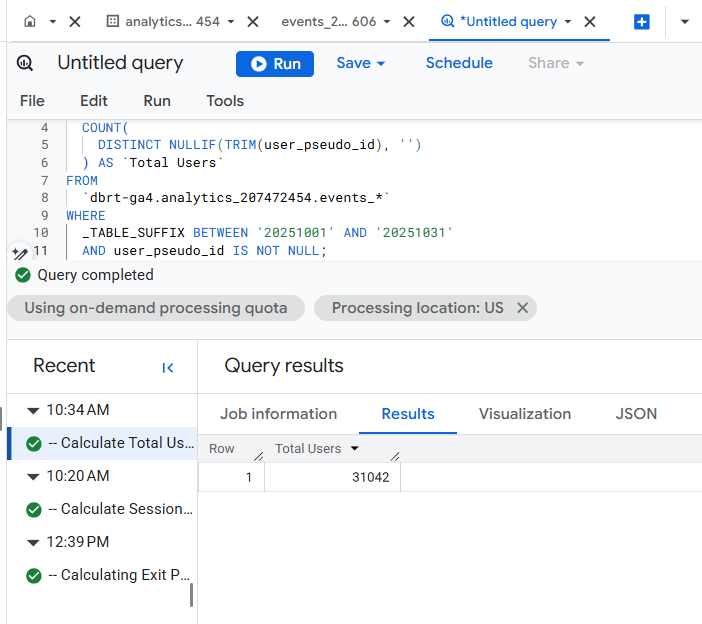
Task: Click the Row column resize handle
Action: point(259,456)
